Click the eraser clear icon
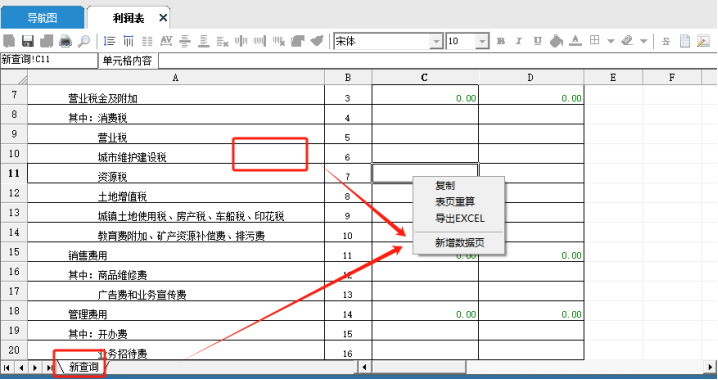This screenshot has width=718, height=380. click(x=627, y=41)
